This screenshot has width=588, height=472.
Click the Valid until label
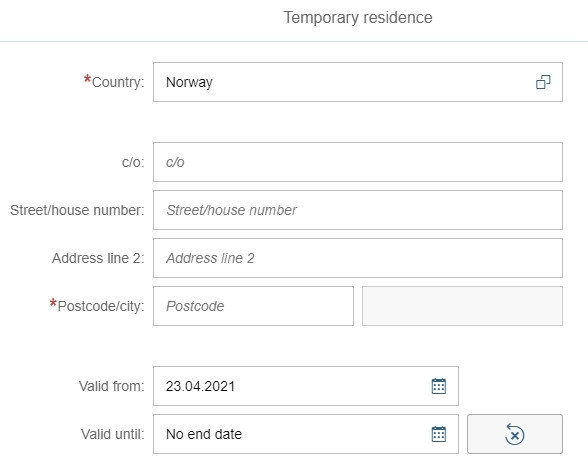(113, 434)
